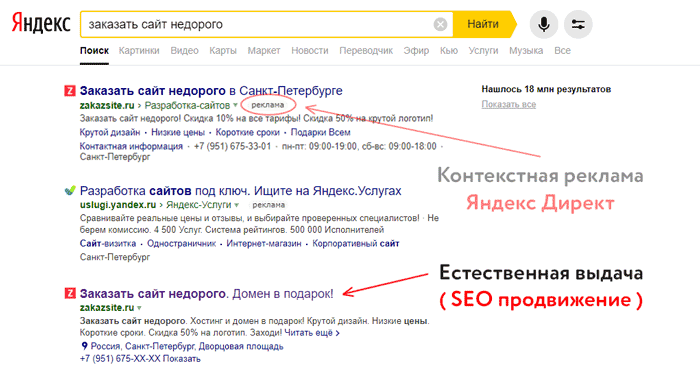Click the phone number +7 (951) 675-33-01

tap(233, 146)
